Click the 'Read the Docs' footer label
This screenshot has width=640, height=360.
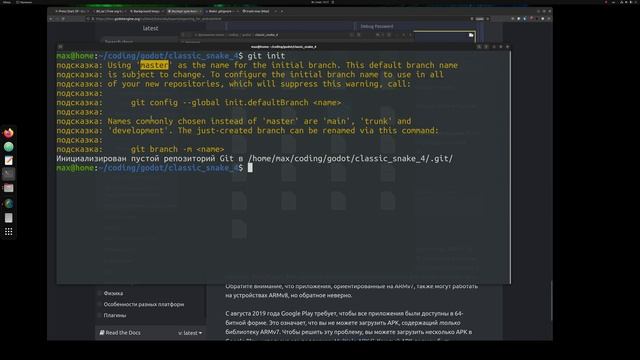point(120,333)
